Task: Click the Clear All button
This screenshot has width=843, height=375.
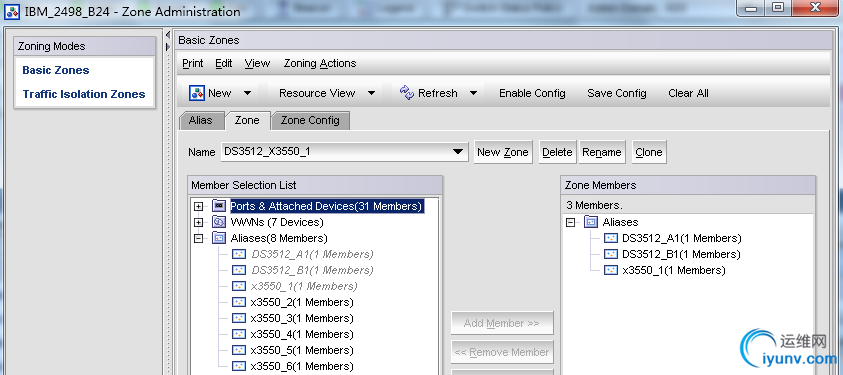Action: pos(688,93)
